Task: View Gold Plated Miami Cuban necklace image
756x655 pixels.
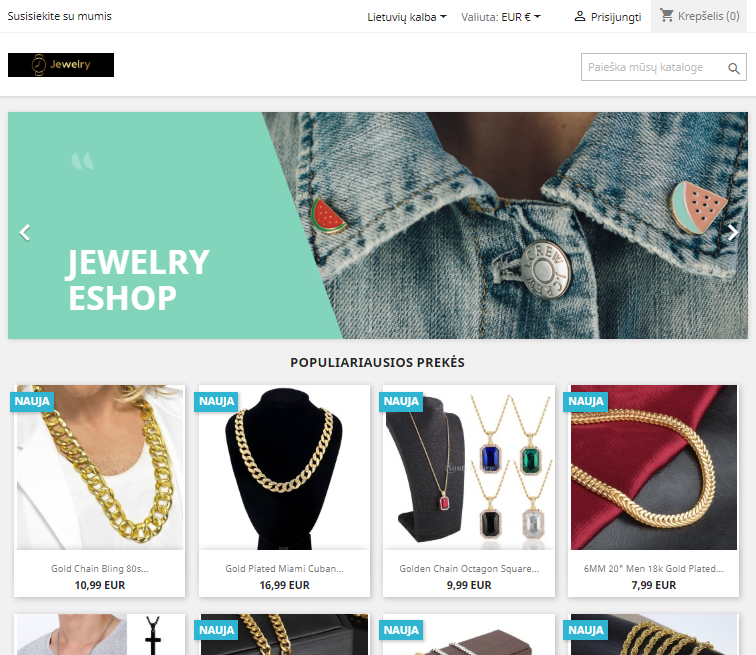Action: (x=284, y=467)
